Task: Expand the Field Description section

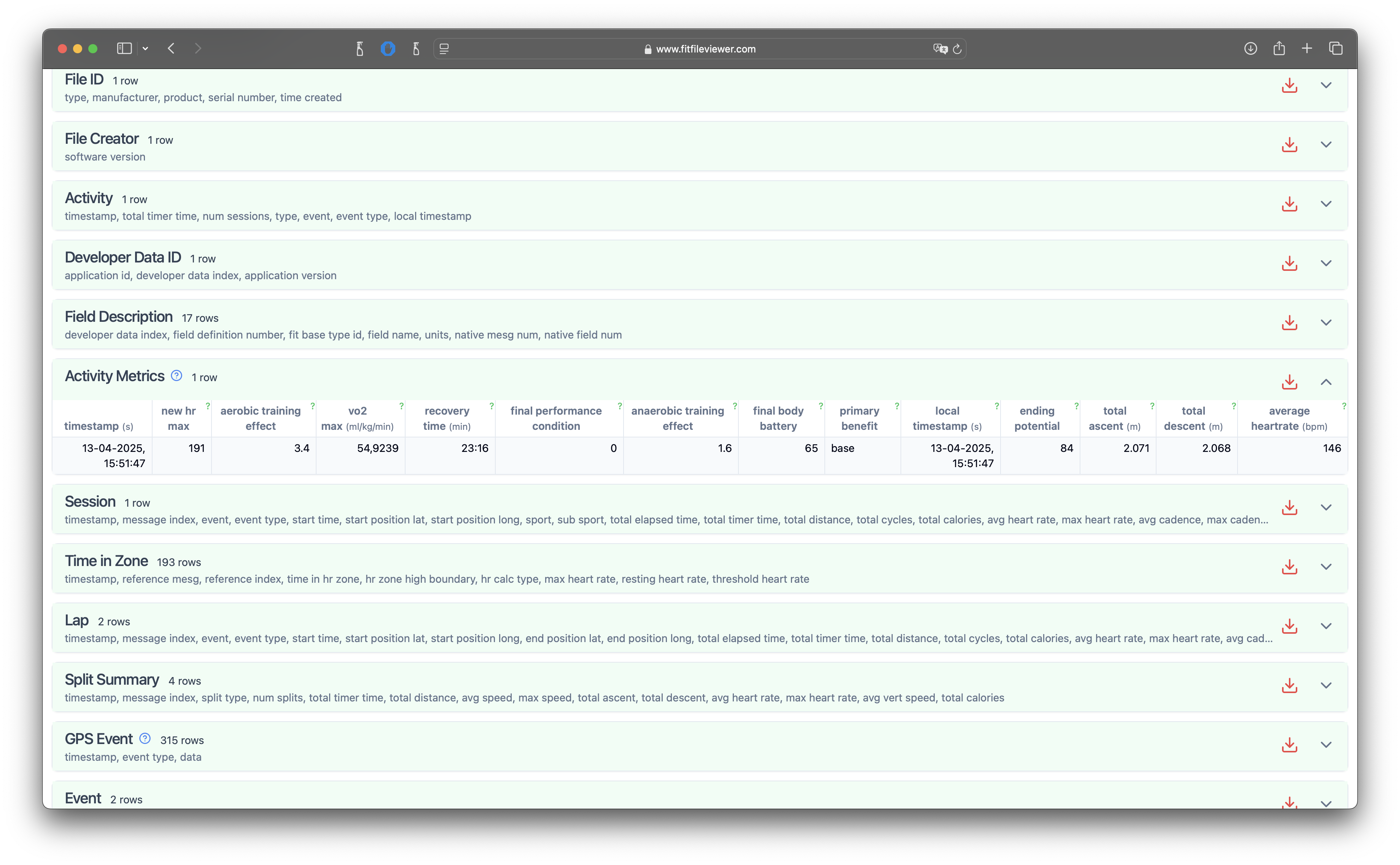Action: point(1325,323)
